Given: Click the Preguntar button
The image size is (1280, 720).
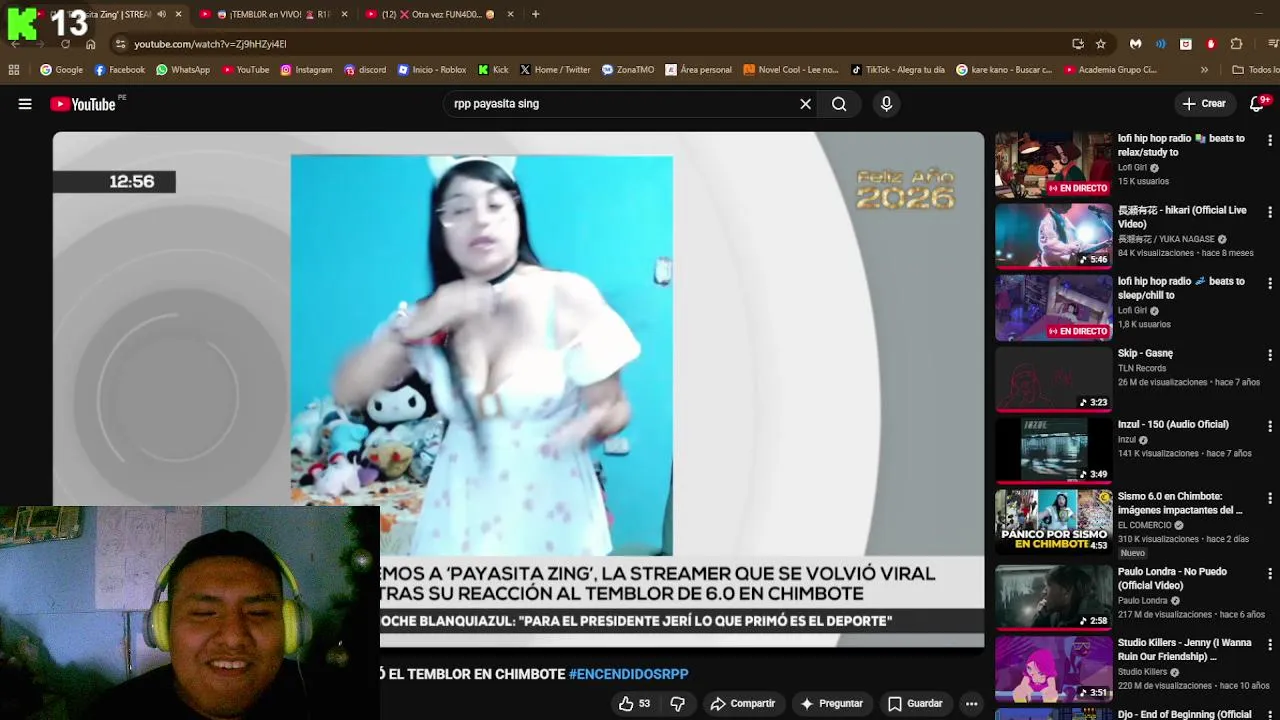Looking at the screenshot, I should click(831, 704).
